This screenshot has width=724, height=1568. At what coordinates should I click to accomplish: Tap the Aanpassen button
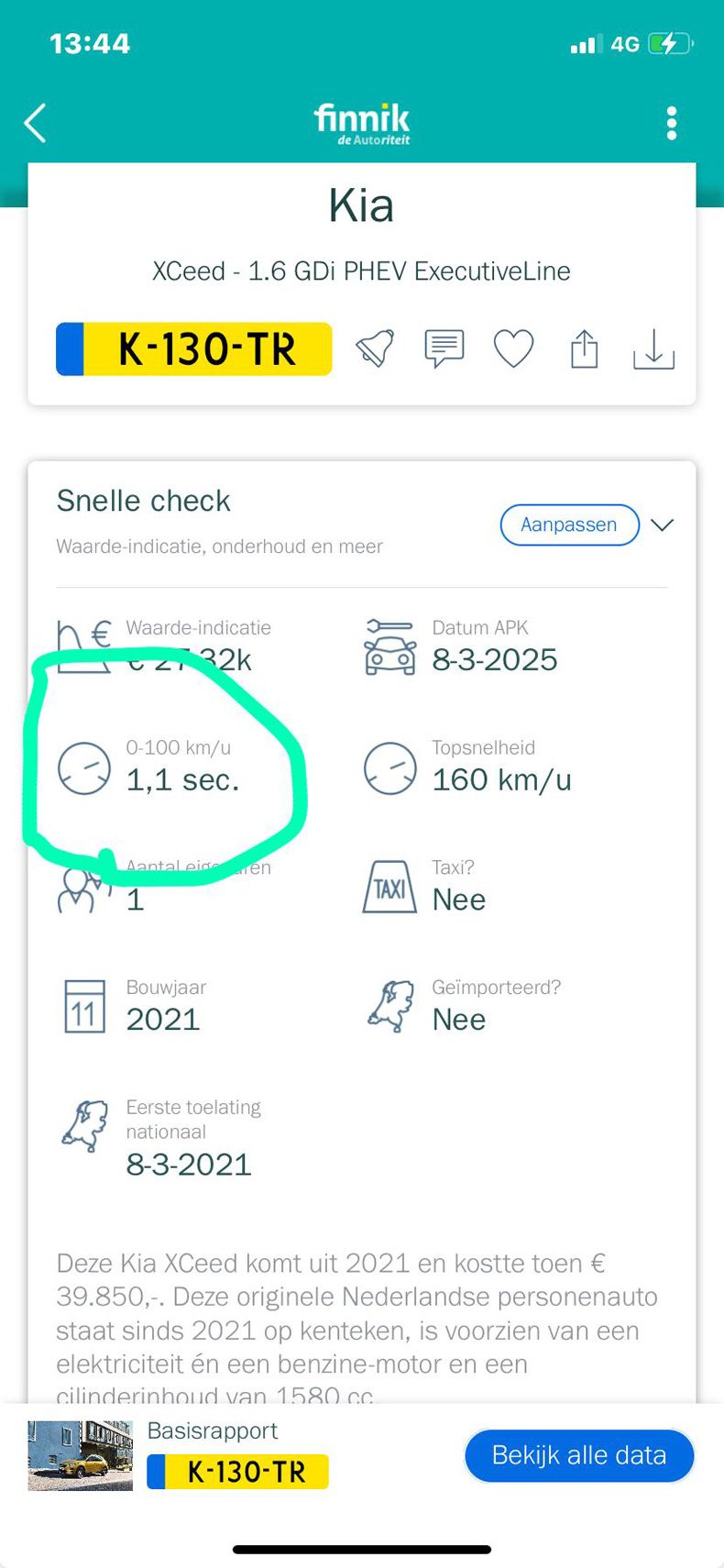569,525
